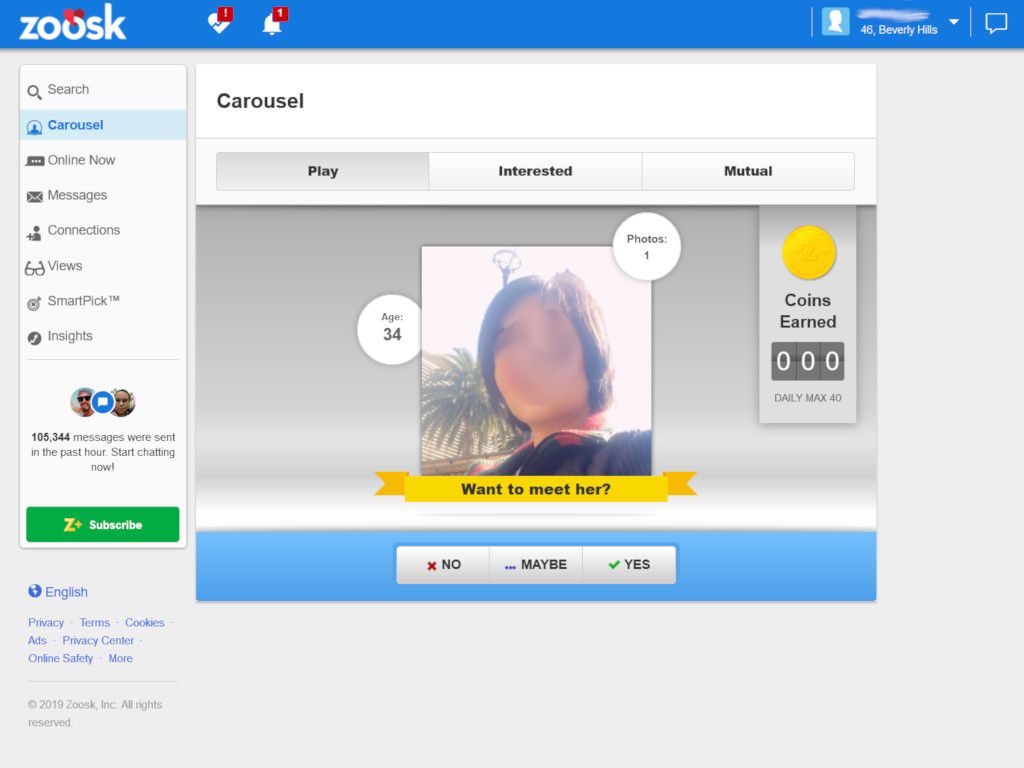The width and height of the screenshot is (1024, 768).
Task: Answer YES to meet her
Action: (629, 564)
